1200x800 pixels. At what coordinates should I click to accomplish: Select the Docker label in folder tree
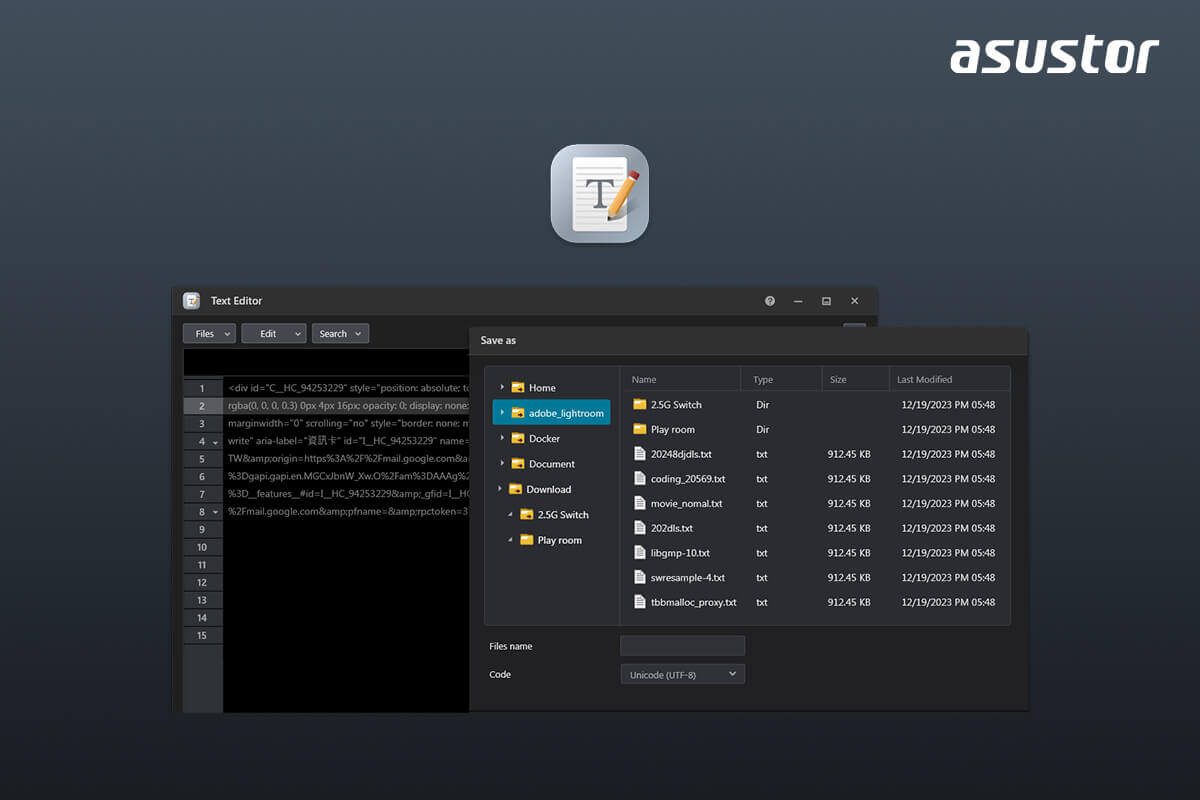(x=544, y=439)
